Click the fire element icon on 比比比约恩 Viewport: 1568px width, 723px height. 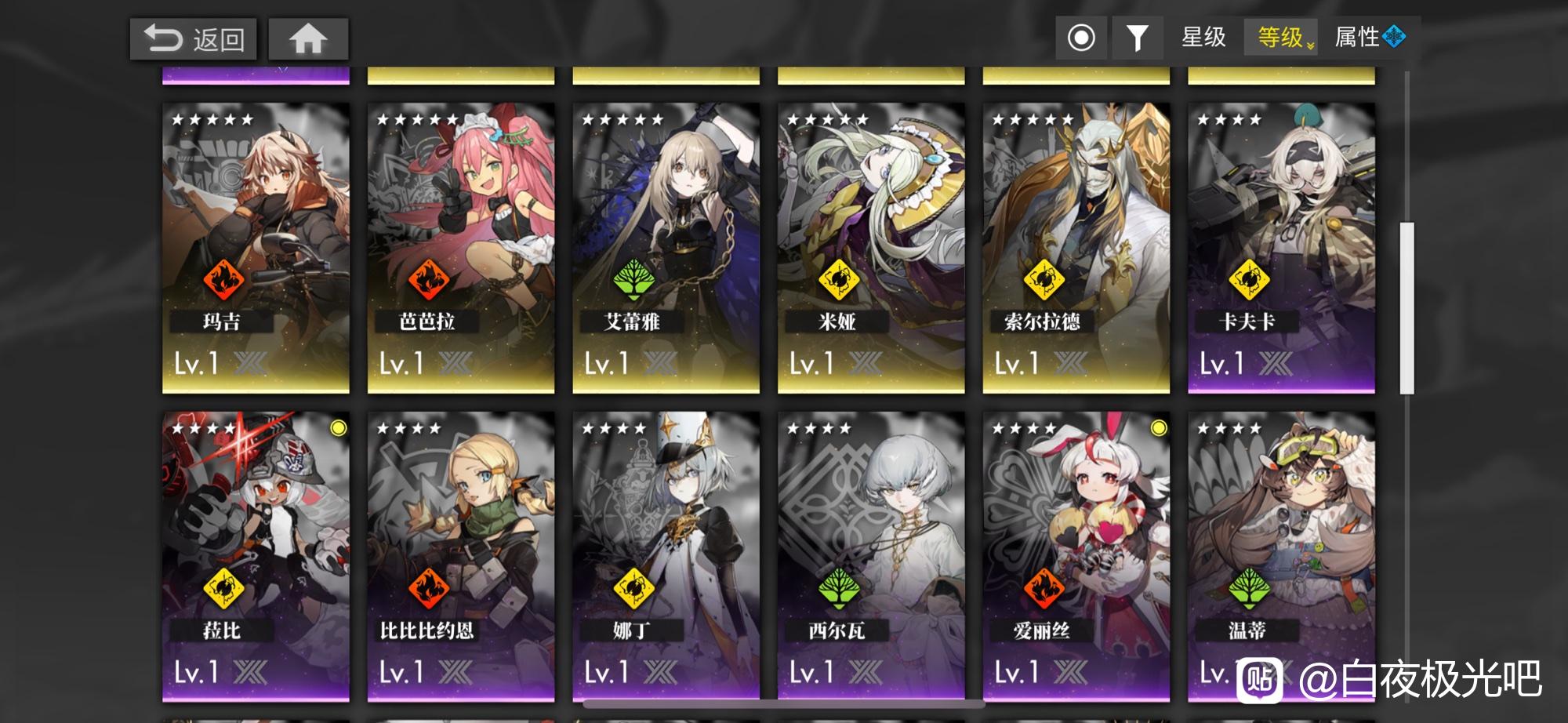pos(428,588)
